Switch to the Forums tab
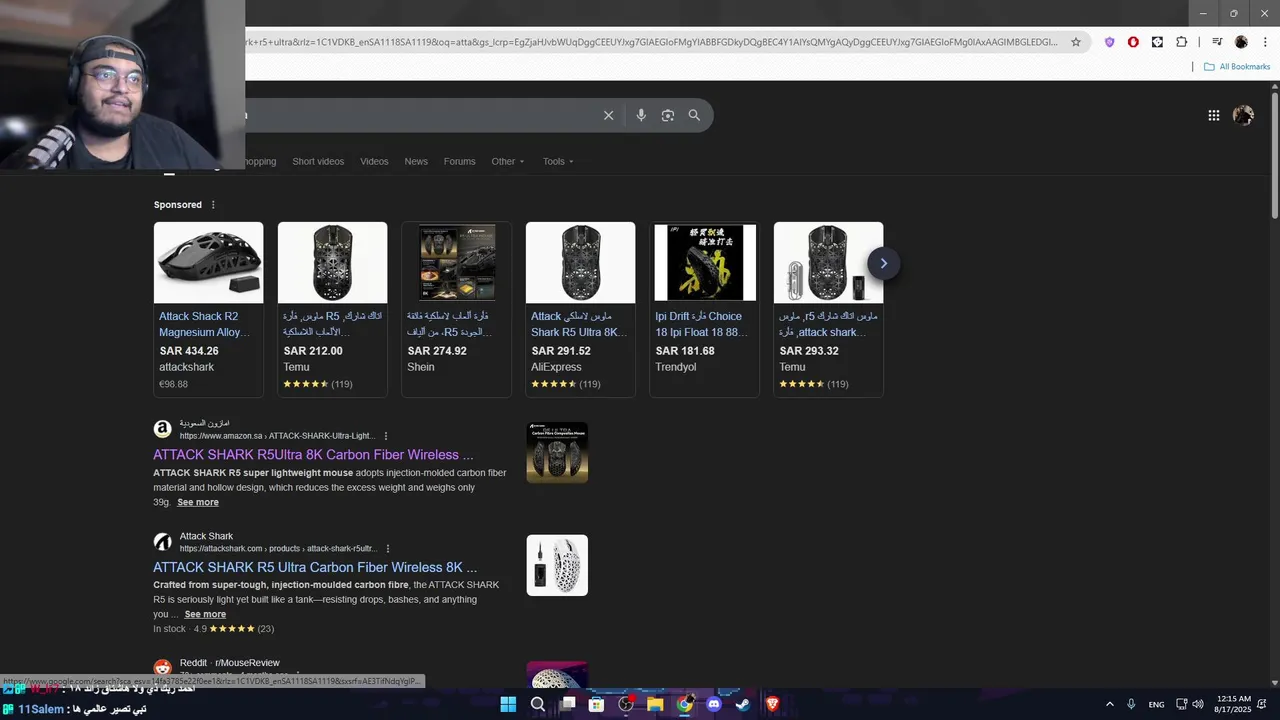Image resolution: width=1280 pixels, height=720 pixels. [460, 161]
